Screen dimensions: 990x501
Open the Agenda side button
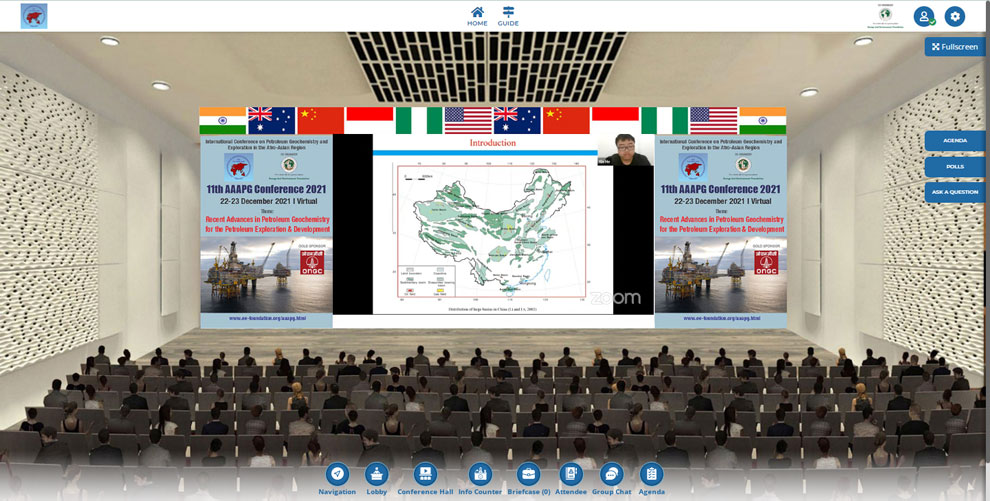pyautogui.click(x=955, y=141)
